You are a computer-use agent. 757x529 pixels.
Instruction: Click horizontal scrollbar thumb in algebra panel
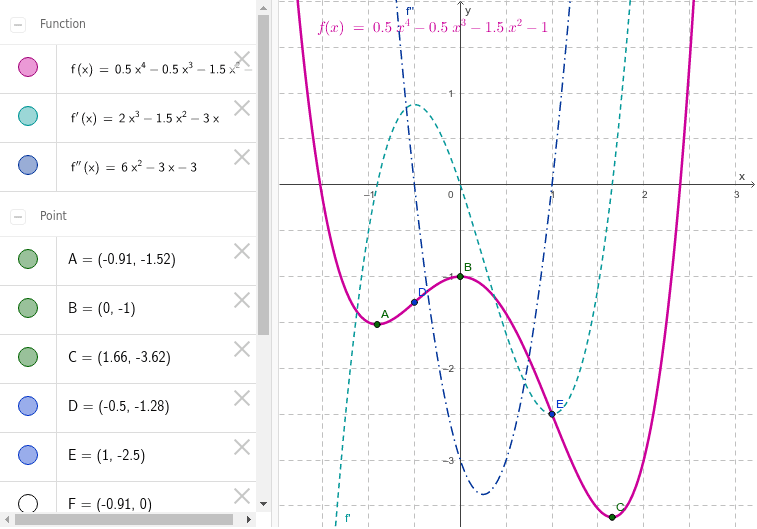point(124,520)
